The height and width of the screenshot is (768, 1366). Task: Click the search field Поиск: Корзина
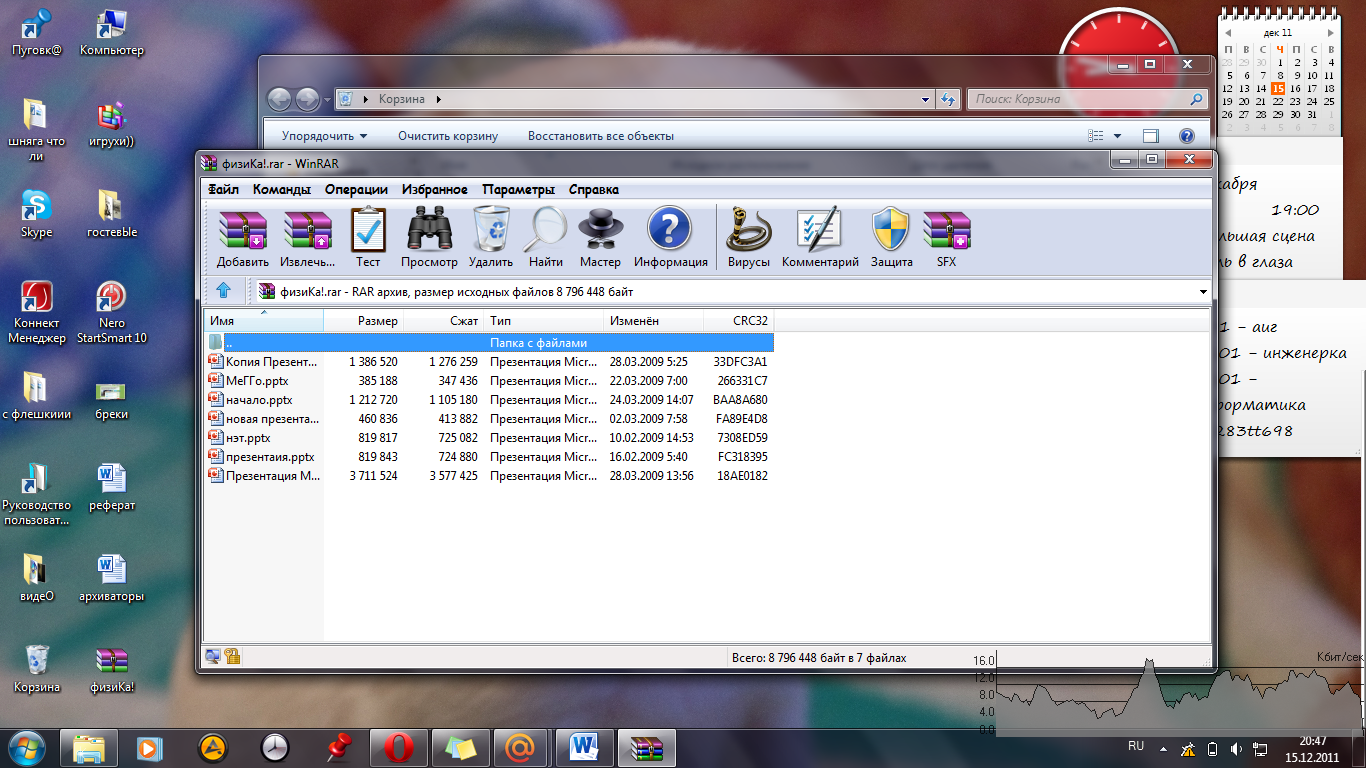(1086, 99)
